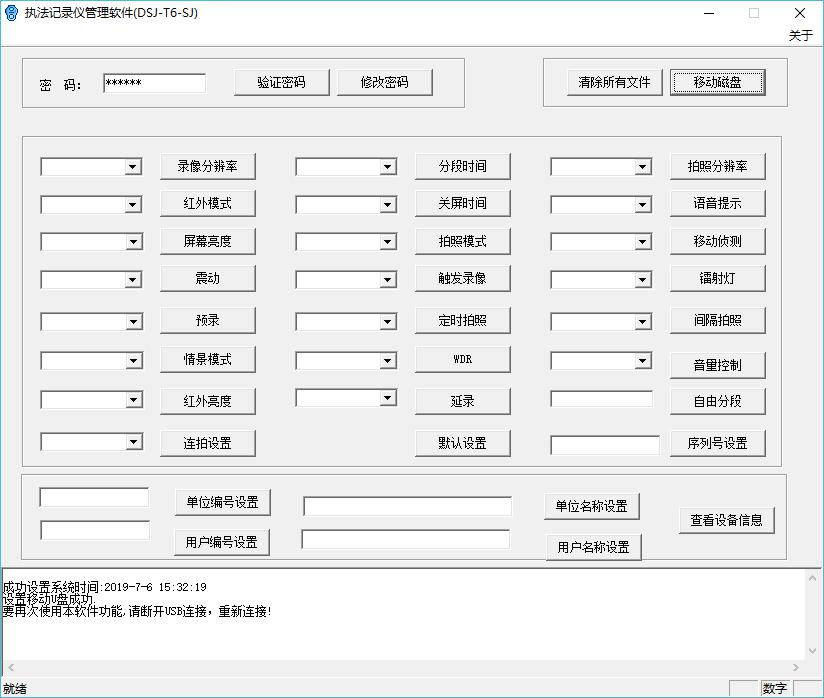Click the 序列号设置 button
The height and width of the screenshot is (698, 824).
click(x=717, y=443)
